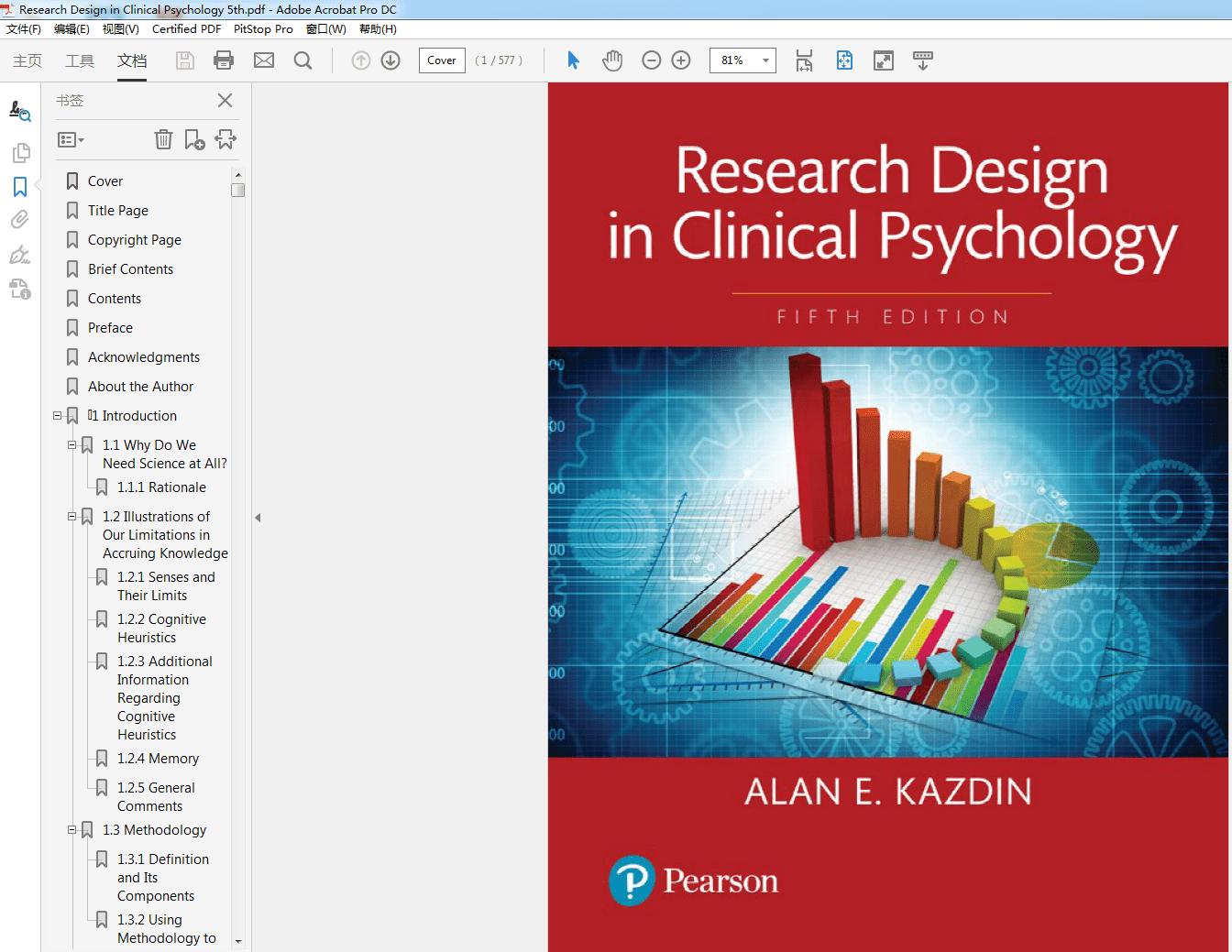Open the Certified PDF menu
The width and height of the screenshot is (1232, 952).
pos(186,29)
